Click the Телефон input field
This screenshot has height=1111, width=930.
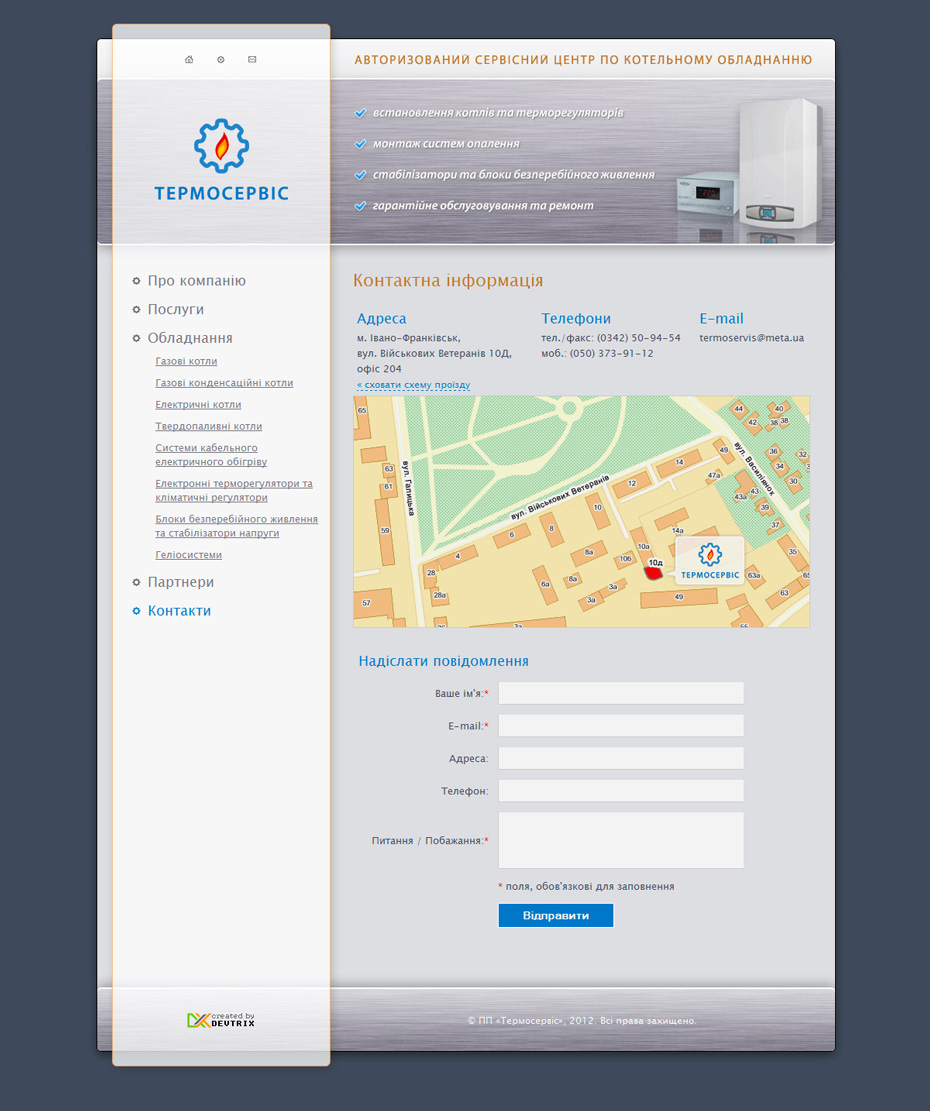[x=621, y=791]
